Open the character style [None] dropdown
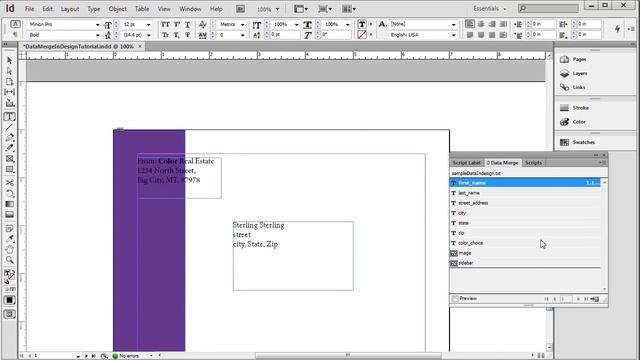640x360 pixels. tap(453, 24)
